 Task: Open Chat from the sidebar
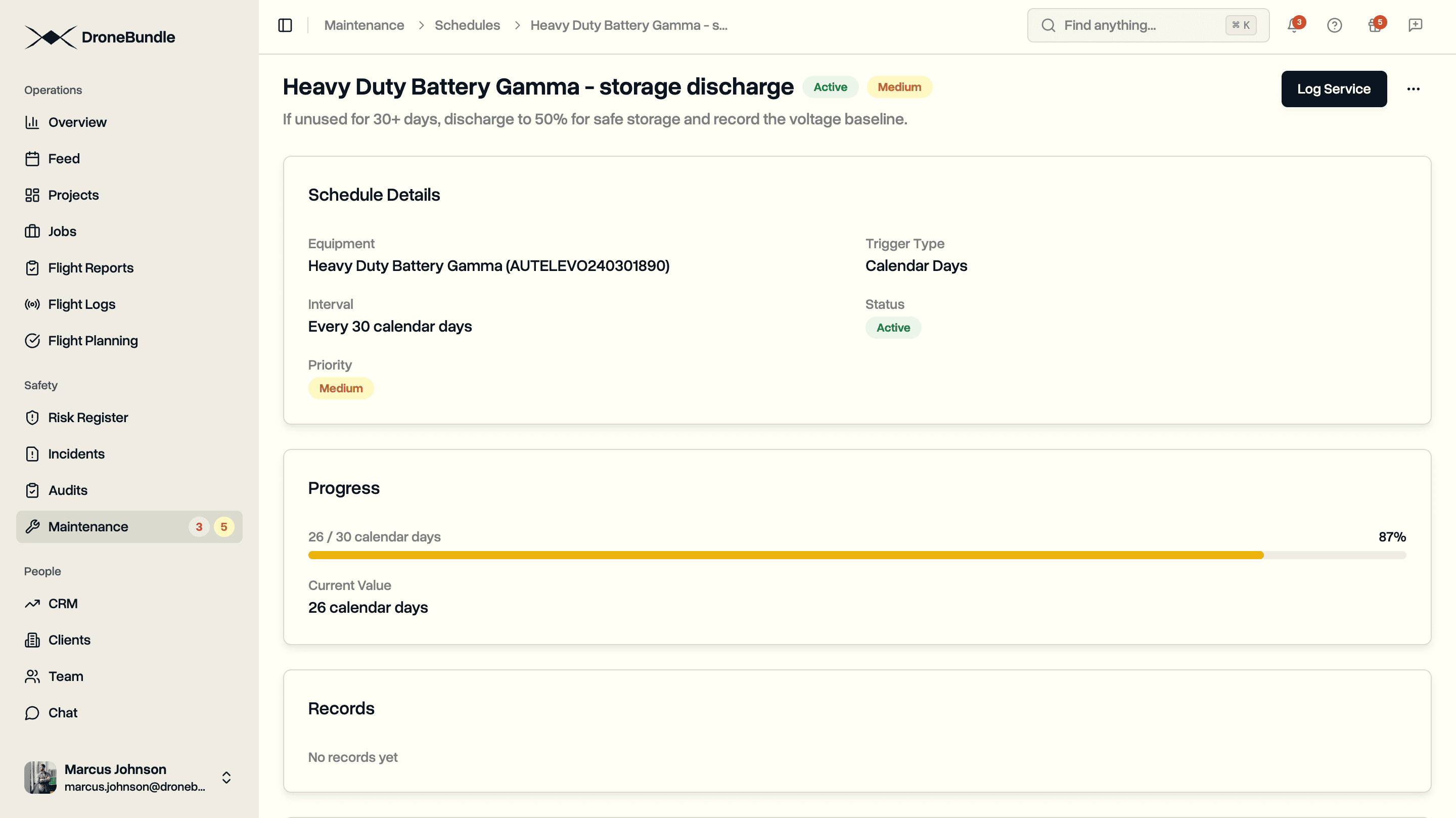[129, 713]
